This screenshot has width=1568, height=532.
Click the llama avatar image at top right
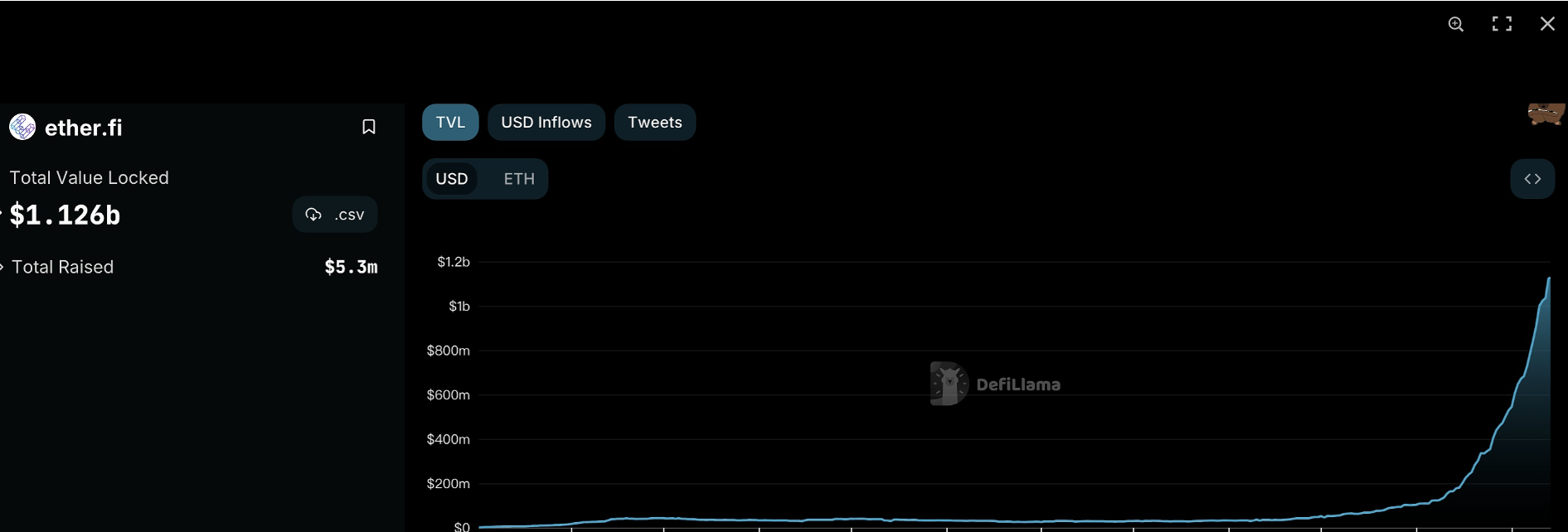pos(1546,114)
